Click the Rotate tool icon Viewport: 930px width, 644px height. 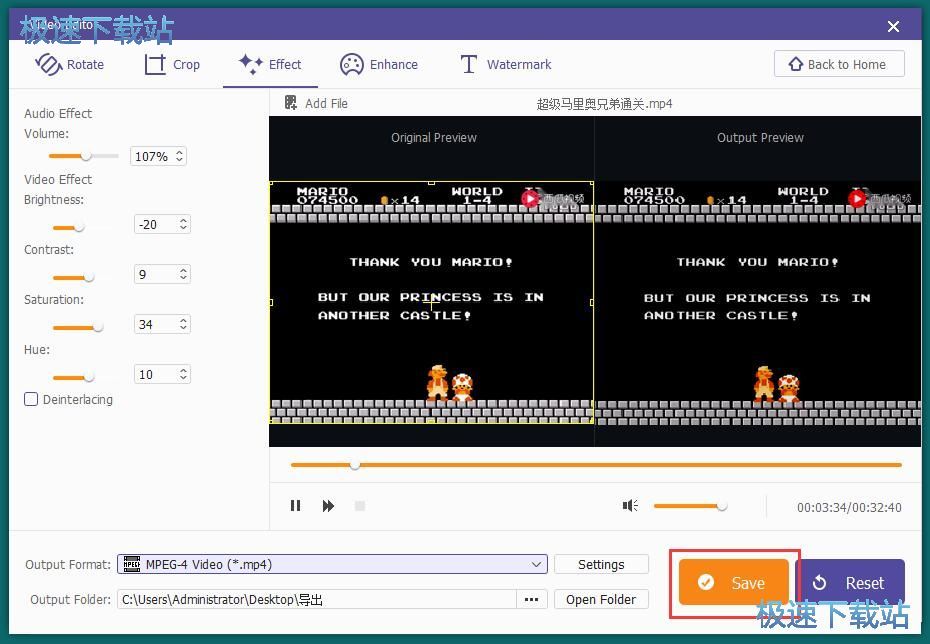coord(49,64)
